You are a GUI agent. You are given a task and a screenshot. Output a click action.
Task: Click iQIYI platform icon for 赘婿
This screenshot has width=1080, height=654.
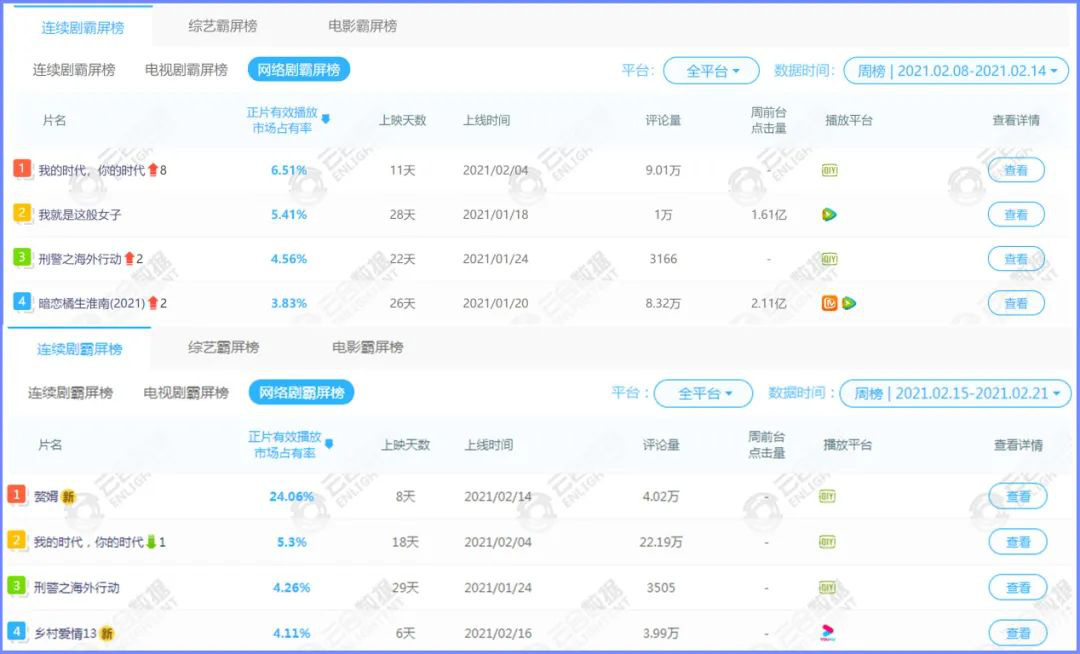[827, 496]
